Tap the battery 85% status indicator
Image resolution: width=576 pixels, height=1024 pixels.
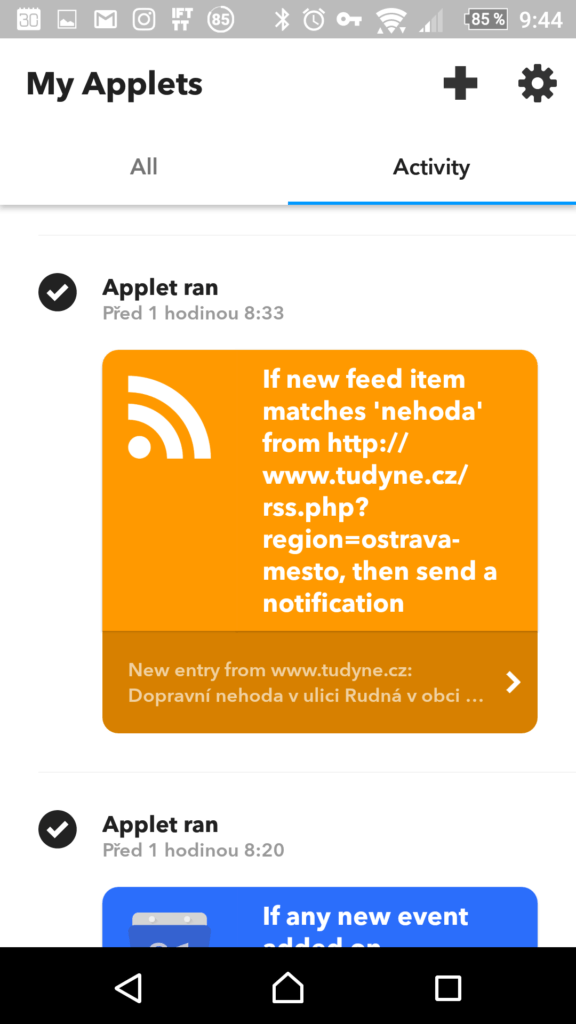486,20
